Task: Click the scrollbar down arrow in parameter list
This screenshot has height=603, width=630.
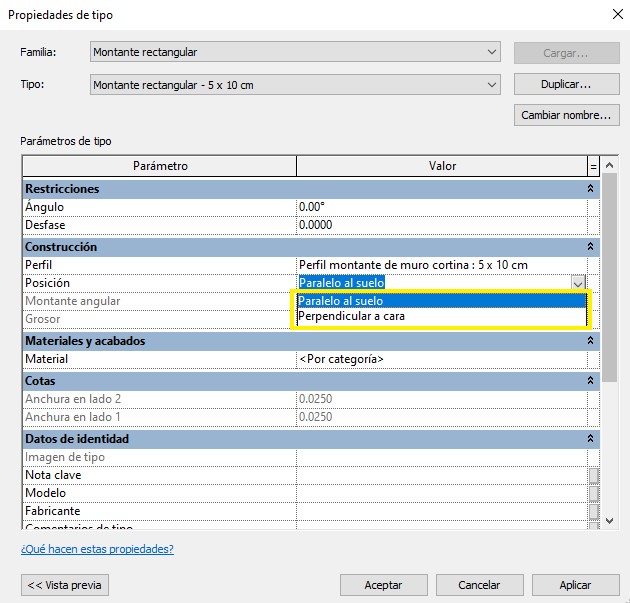Action: tap(610, 520)
